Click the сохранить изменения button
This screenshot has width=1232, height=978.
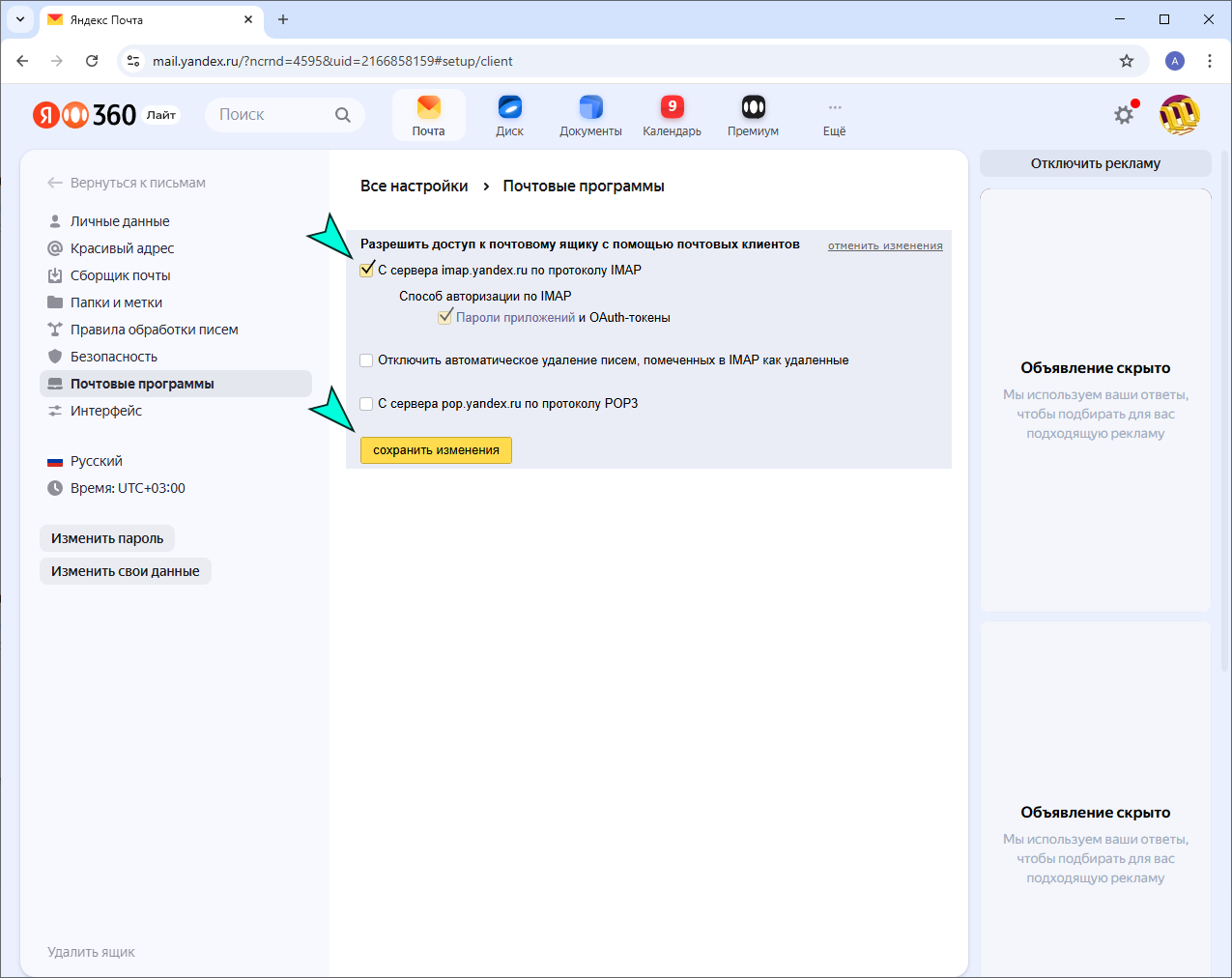point(436,449)
